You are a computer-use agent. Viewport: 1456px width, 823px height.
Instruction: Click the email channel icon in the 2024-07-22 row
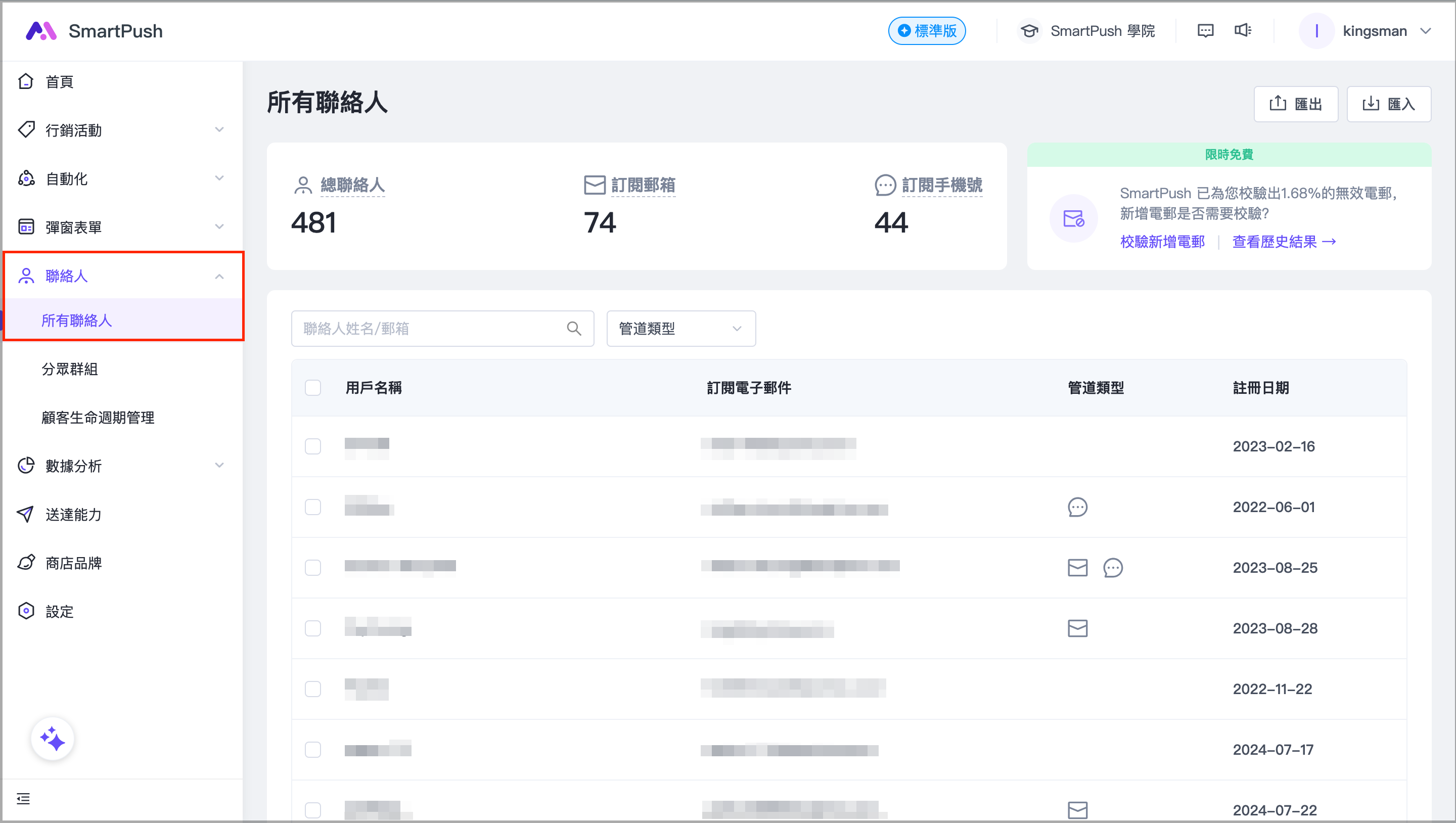(x=1077, y=810)
